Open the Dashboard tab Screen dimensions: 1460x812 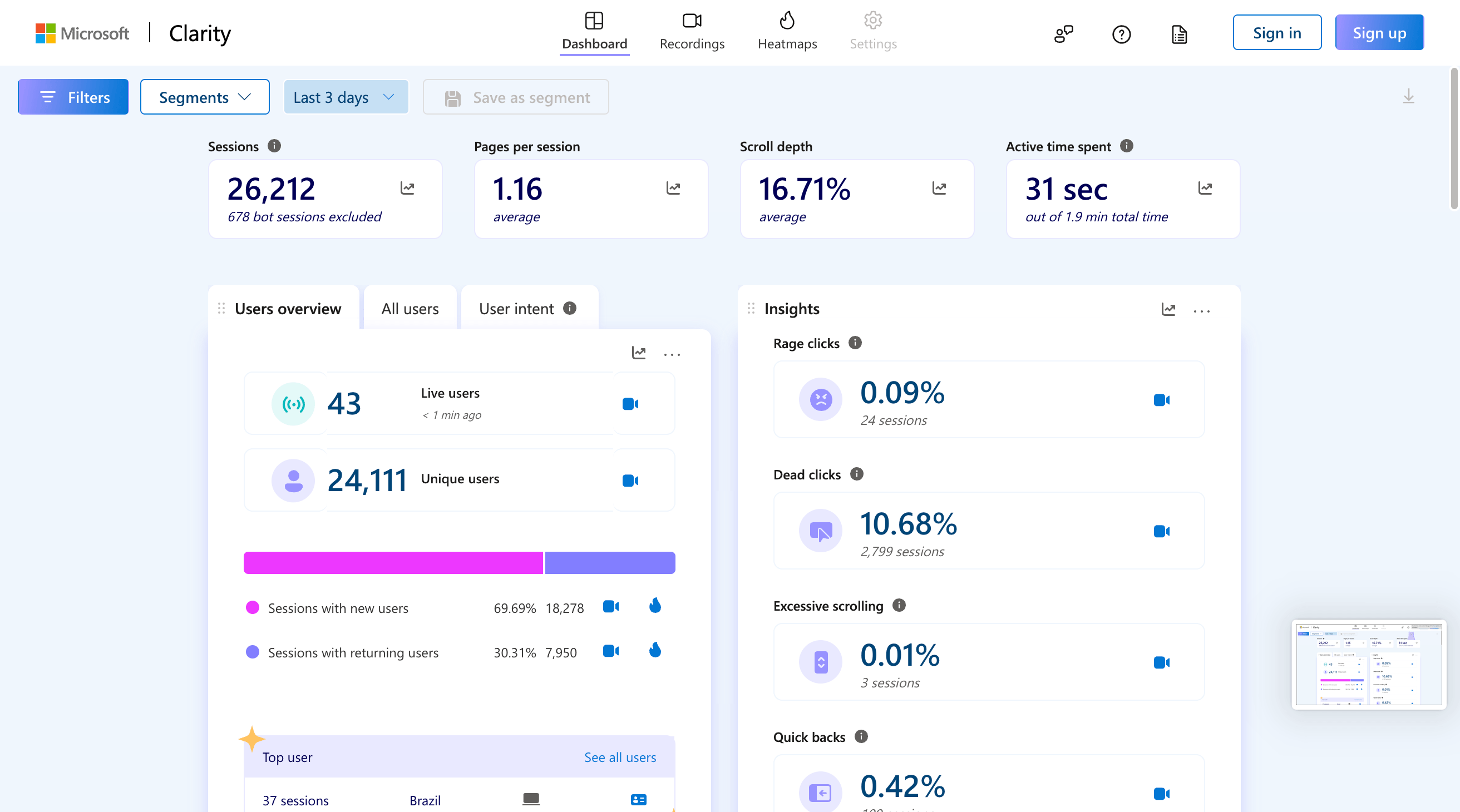[594, 32]
